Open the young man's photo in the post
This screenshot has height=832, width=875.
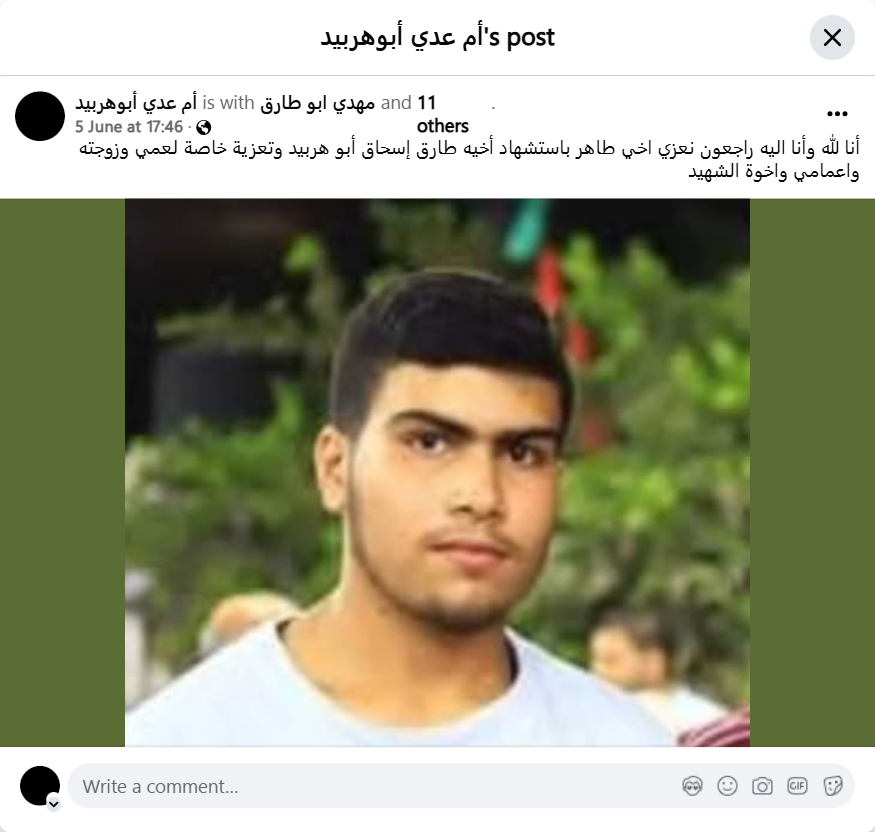pyautogui.click(x=437, y=472)
